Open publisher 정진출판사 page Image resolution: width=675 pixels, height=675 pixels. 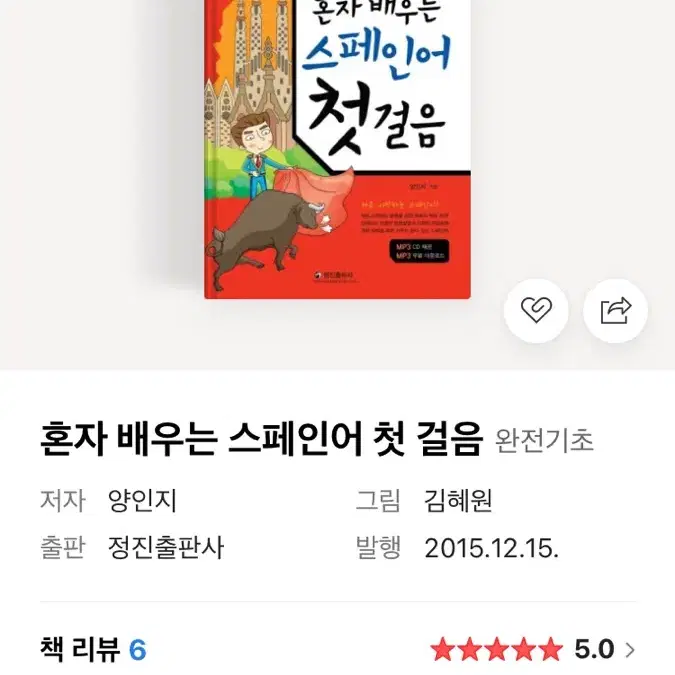click(x=166, y=548)
